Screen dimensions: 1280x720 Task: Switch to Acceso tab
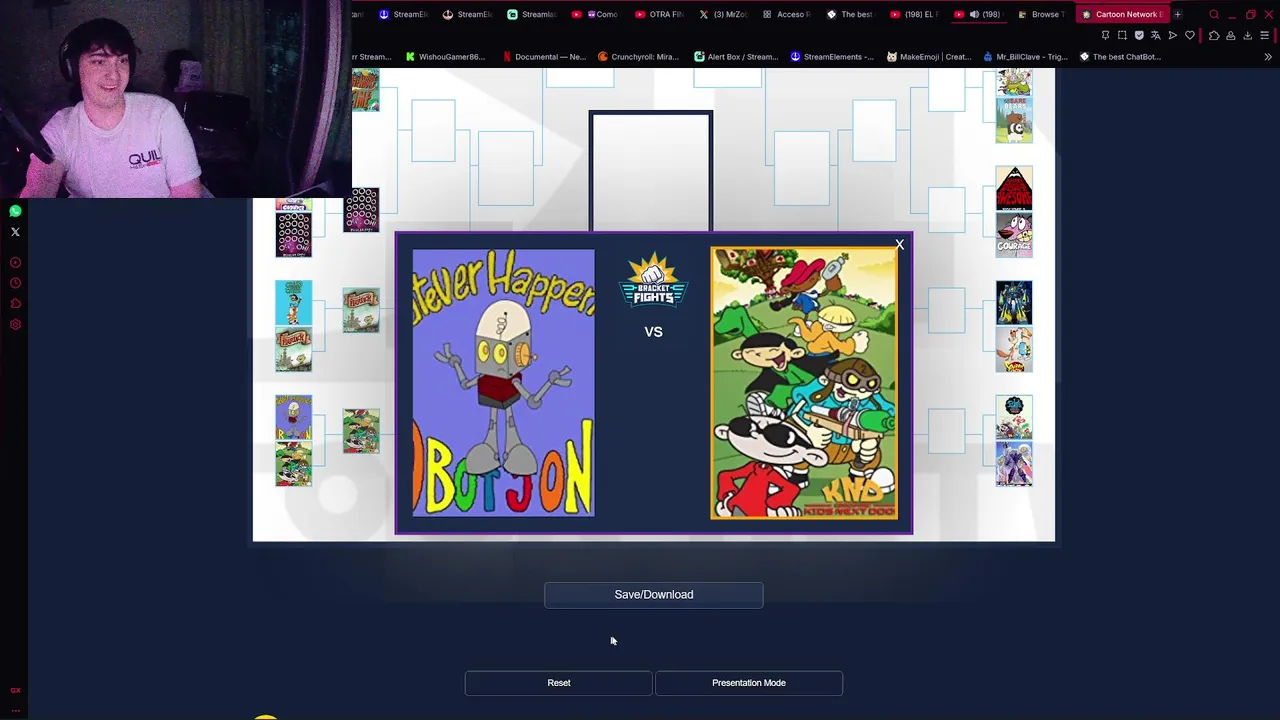coord(788,14)
